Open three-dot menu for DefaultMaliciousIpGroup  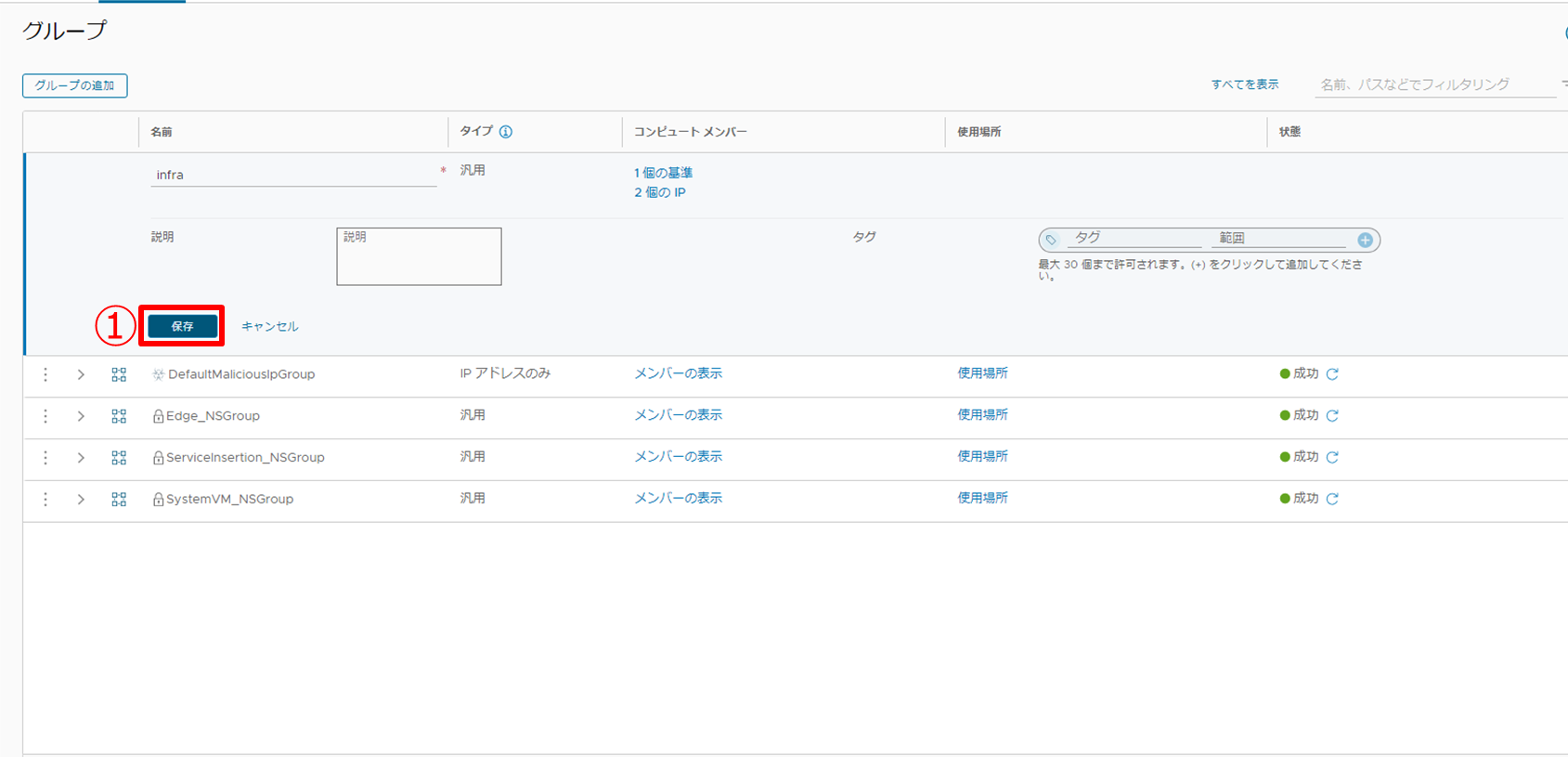tap(45, 374)
